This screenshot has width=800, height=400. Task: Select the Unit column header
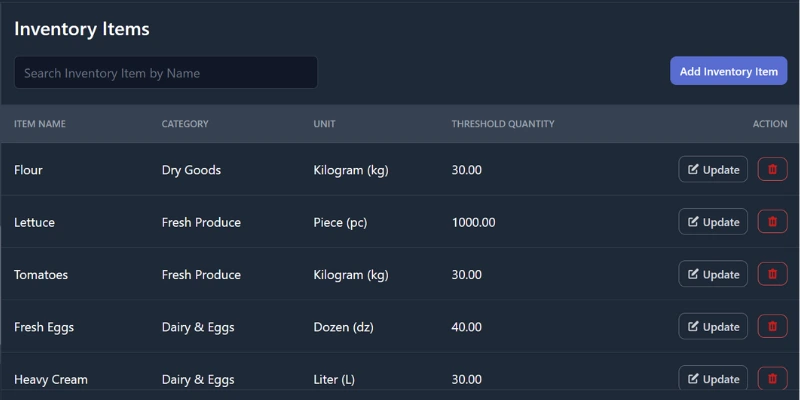tap(324, 124)
